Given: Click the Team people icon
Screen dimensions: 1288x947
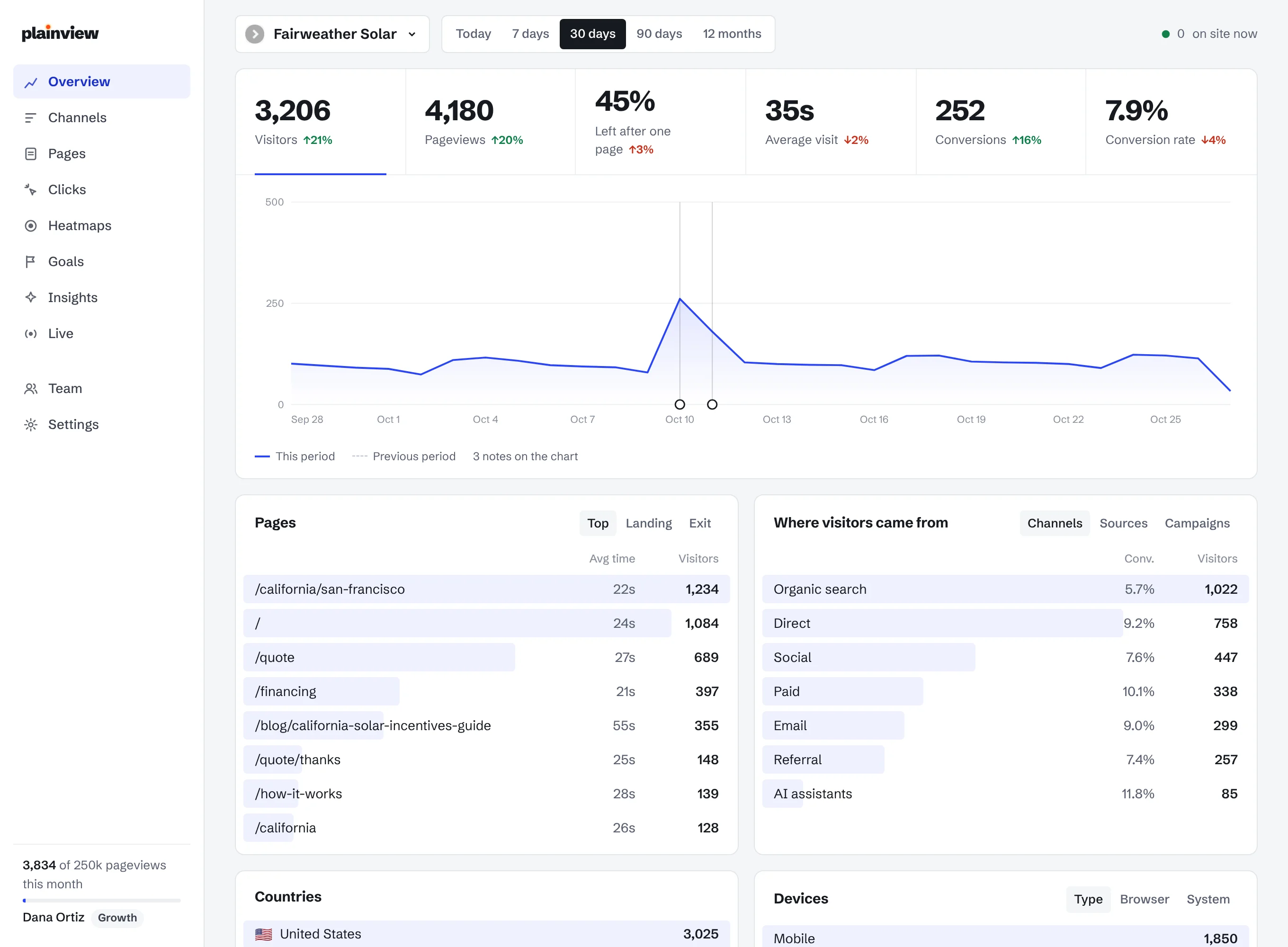Looking at the screenshot, I should pyautogui.click(x=31, y=389).
